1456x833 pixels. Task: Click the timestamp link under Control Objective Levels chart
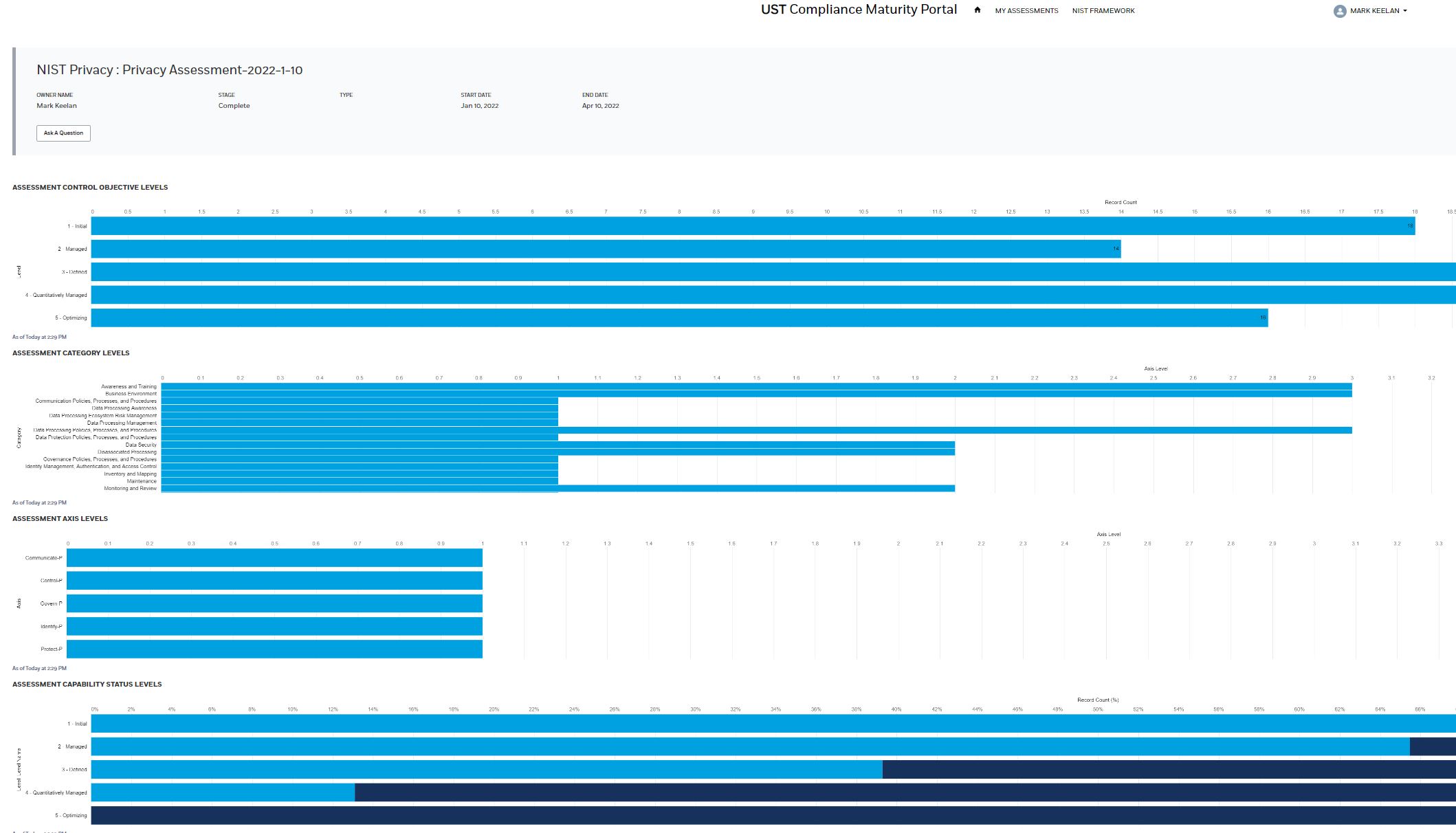pyautogui.click(x=39, y=337)
